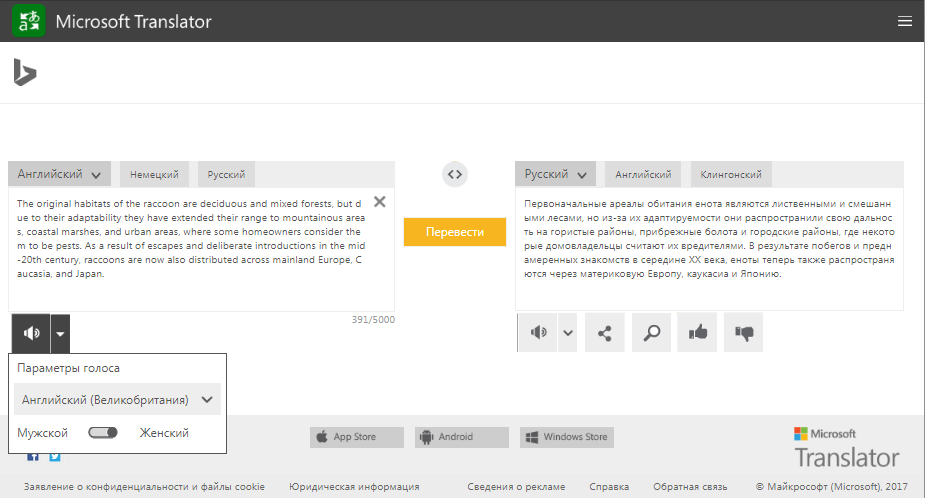The height and width of the screenshot is (498, 925).
Task: Click the Microsoft Translator logo icon
Action: tap(29, 21)
